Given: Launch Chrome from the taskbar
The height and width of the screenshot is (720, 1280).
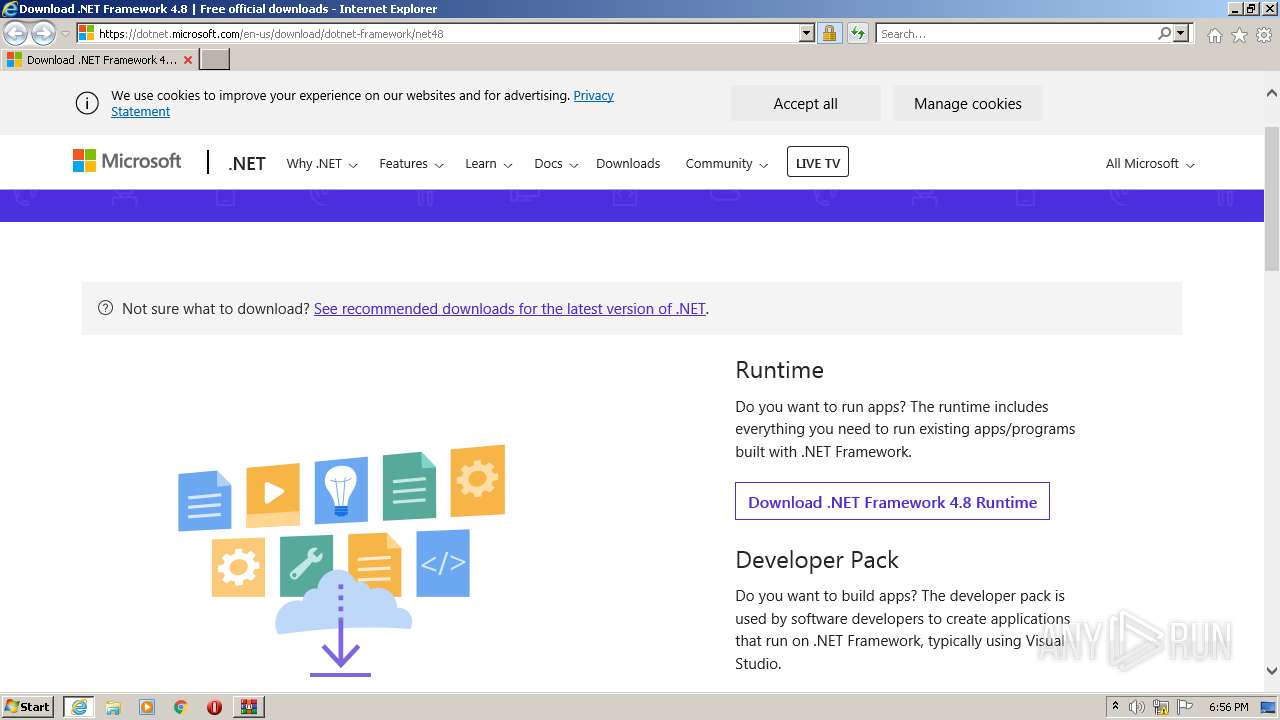Looking at the screenshot, I should (181, 707).
